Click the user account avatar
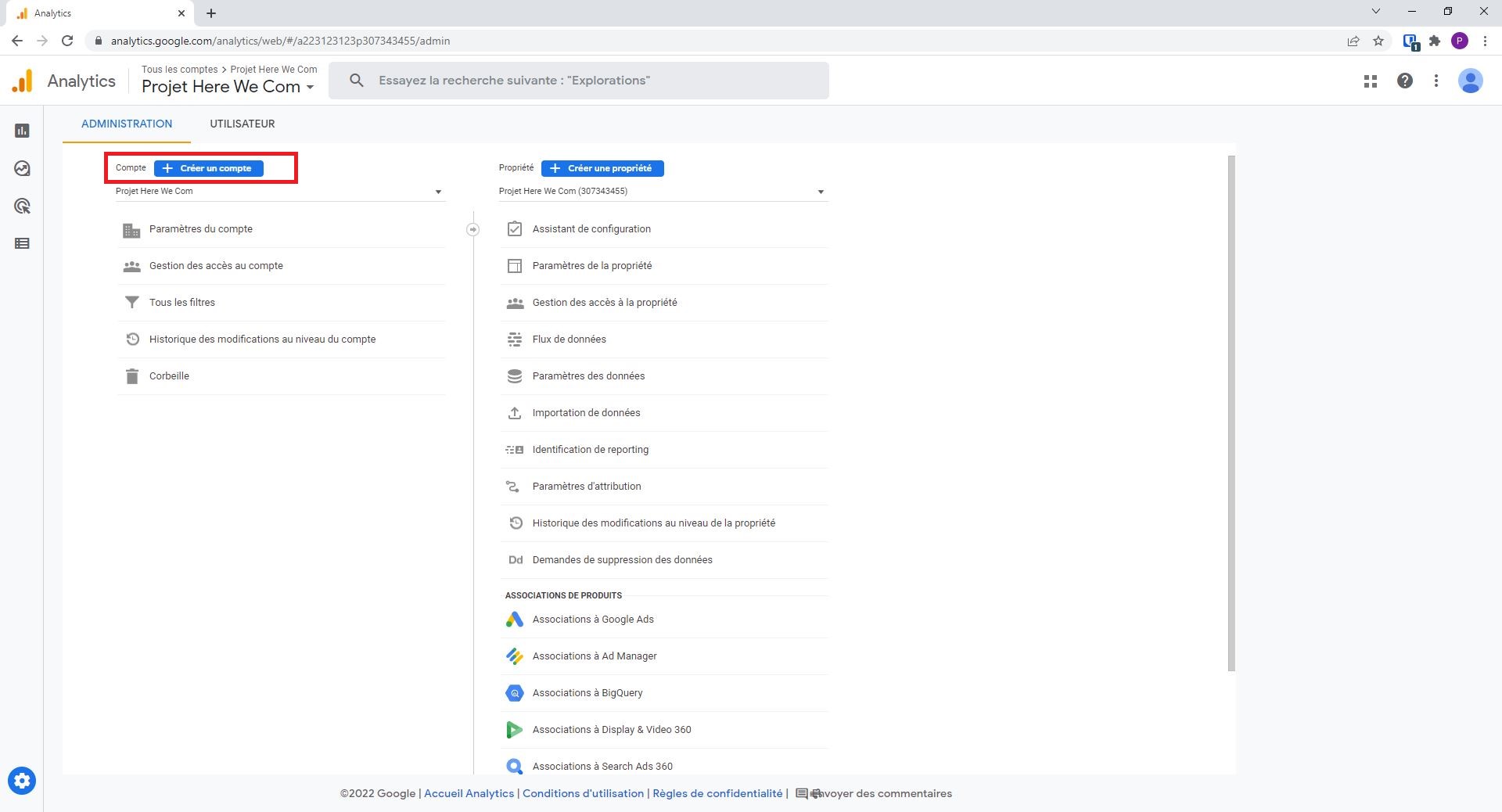The width and height of the screenshot is (1502, 812). [1471, 81]
